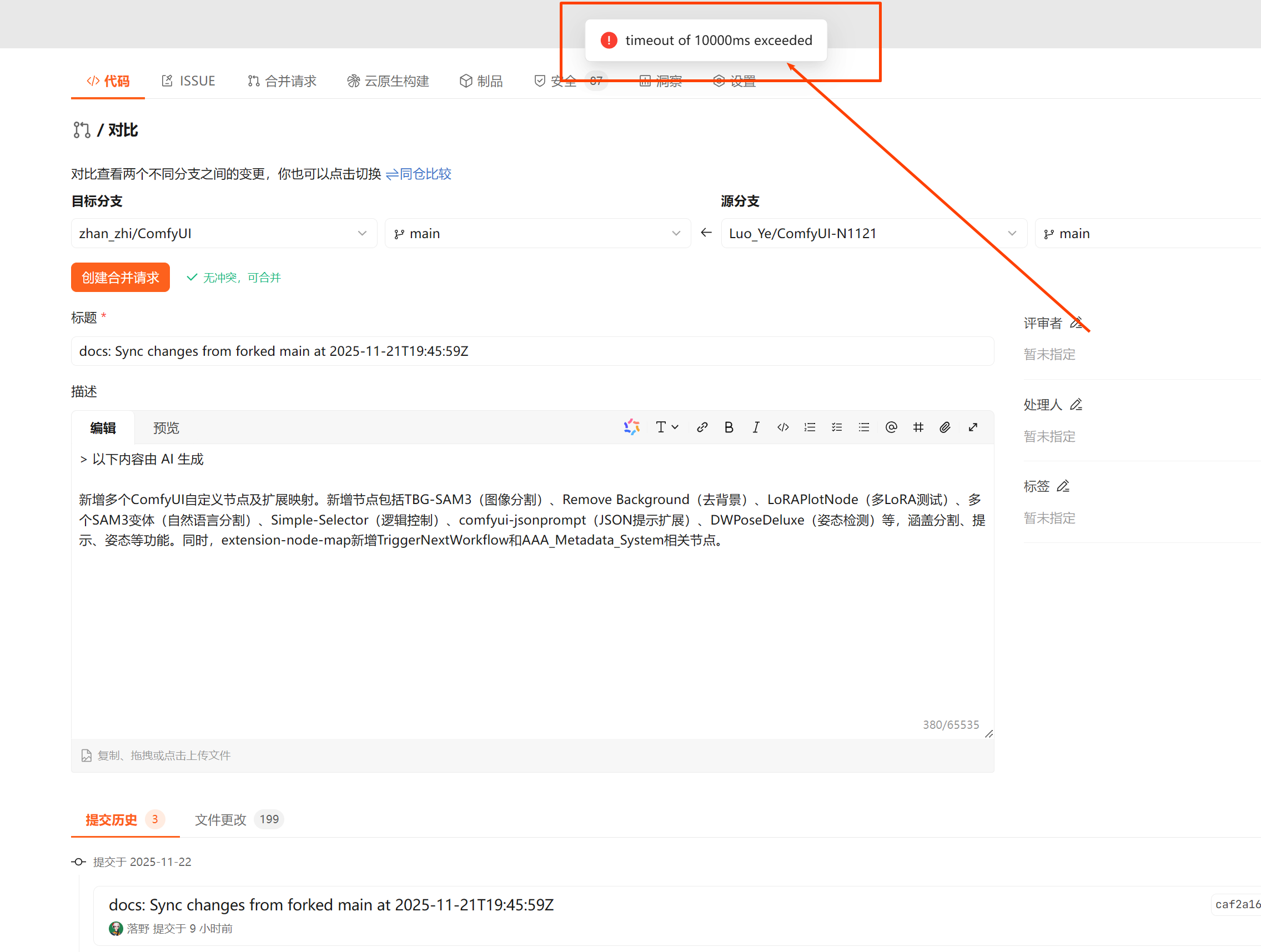Toggle italic formatting in editor toolbar
Viewport: 1261px width, 952px height.
click(x=756, y=427)
